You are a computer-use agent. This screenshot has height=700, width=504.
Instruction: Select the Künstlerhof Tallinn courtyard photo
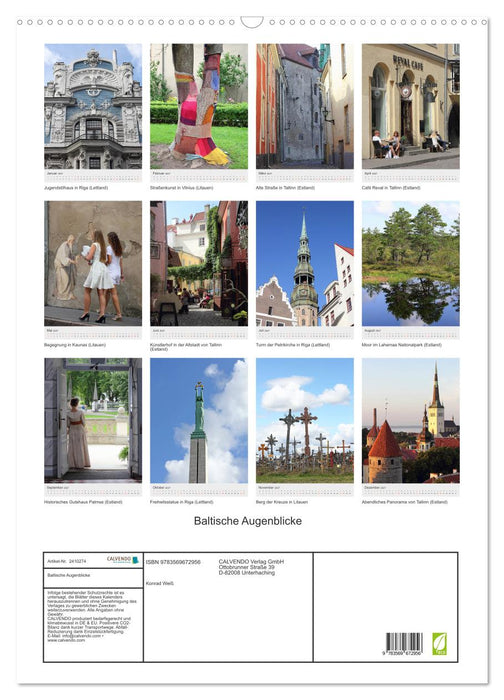[199, 263]
